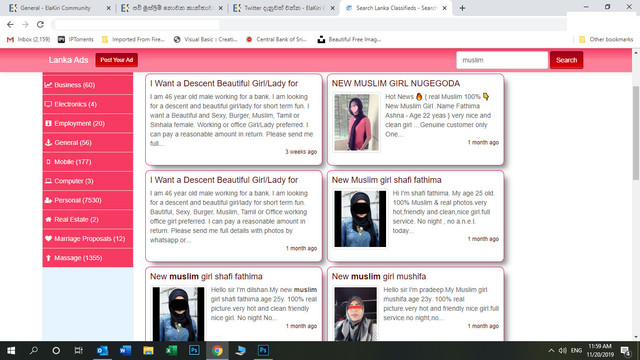Open Real Estate (2) category text
Screen dimensions: 640x360
[x=76, y=219]
